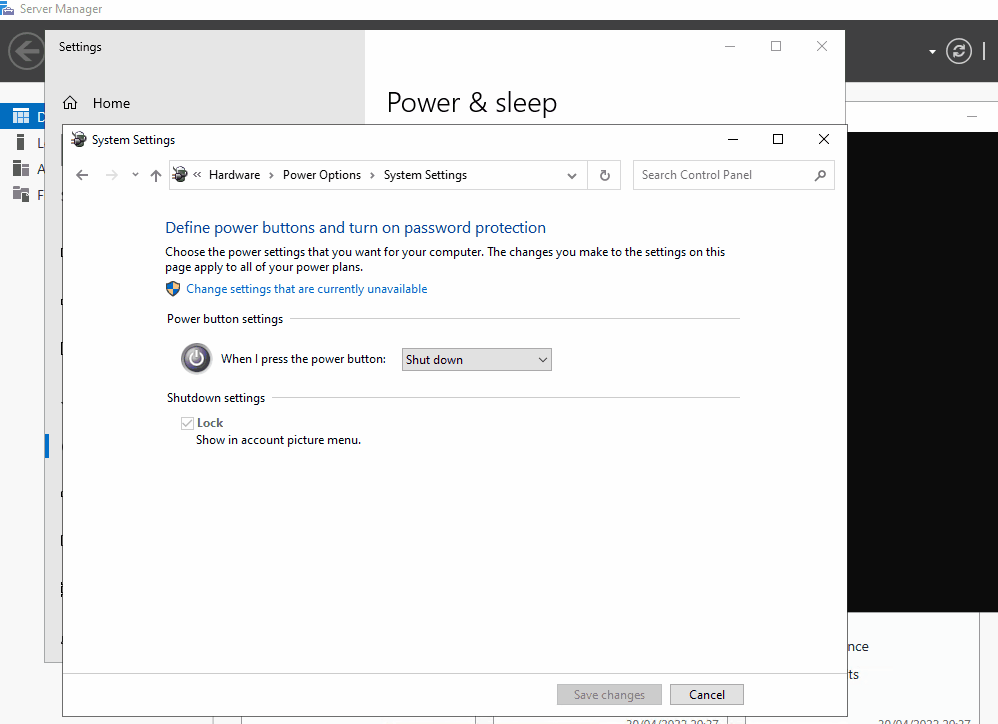Select System Settings in the breadcrumb path
The width and height of the screenshot is (998, 724).
(x=425, y=175)
